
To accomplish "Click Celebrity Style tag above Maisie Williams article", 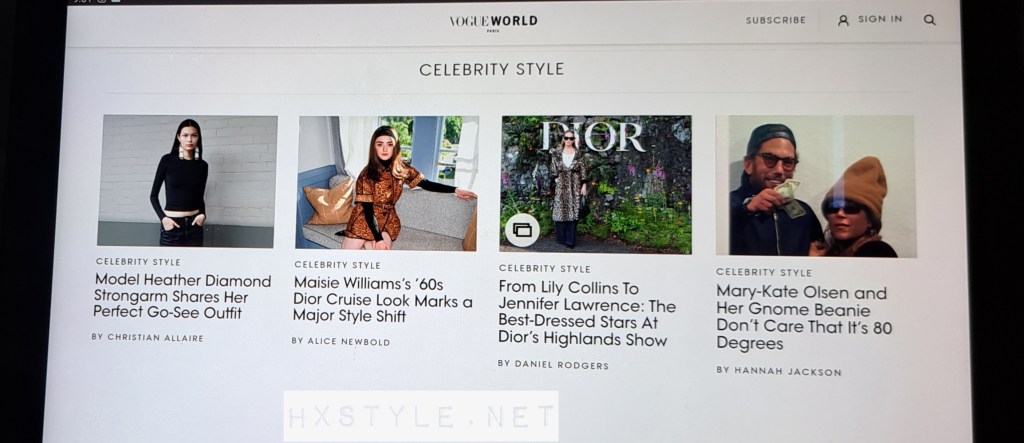I will click(337, 265).
